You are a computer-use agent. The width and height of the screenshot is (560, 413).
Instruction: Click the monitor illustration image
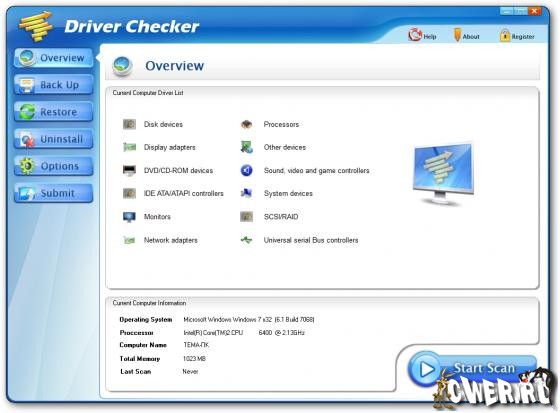pos(443,174)
